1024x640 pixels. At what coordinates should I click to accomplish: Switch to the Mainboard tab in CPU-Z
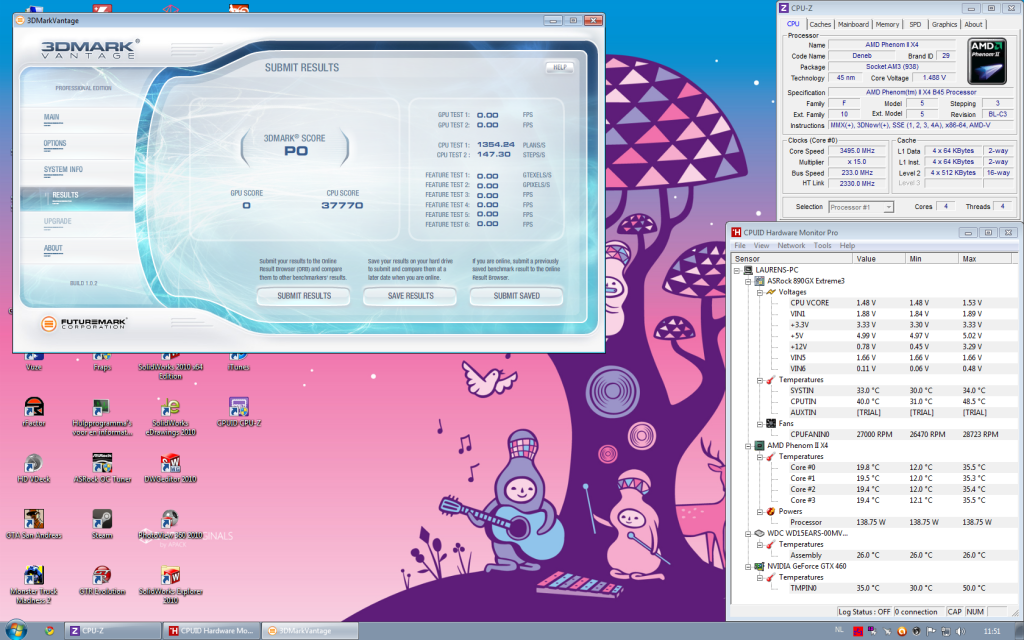pyautogui.click(x=853, y=24)
